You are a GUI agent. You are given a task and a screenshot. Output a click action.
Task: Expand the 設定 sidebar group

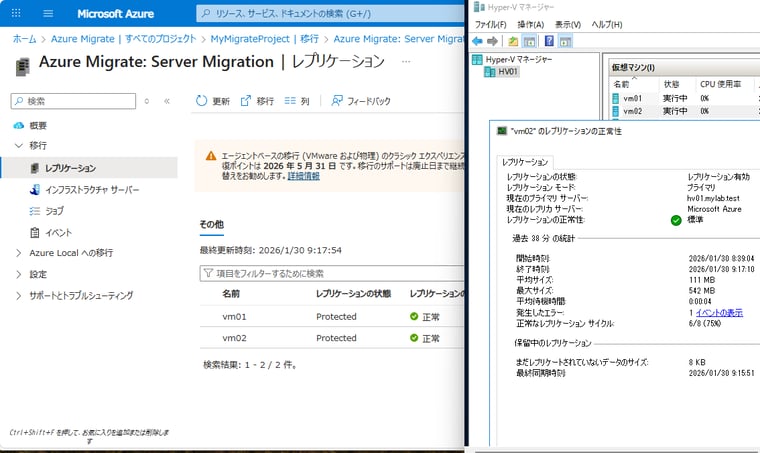[19, 274]
